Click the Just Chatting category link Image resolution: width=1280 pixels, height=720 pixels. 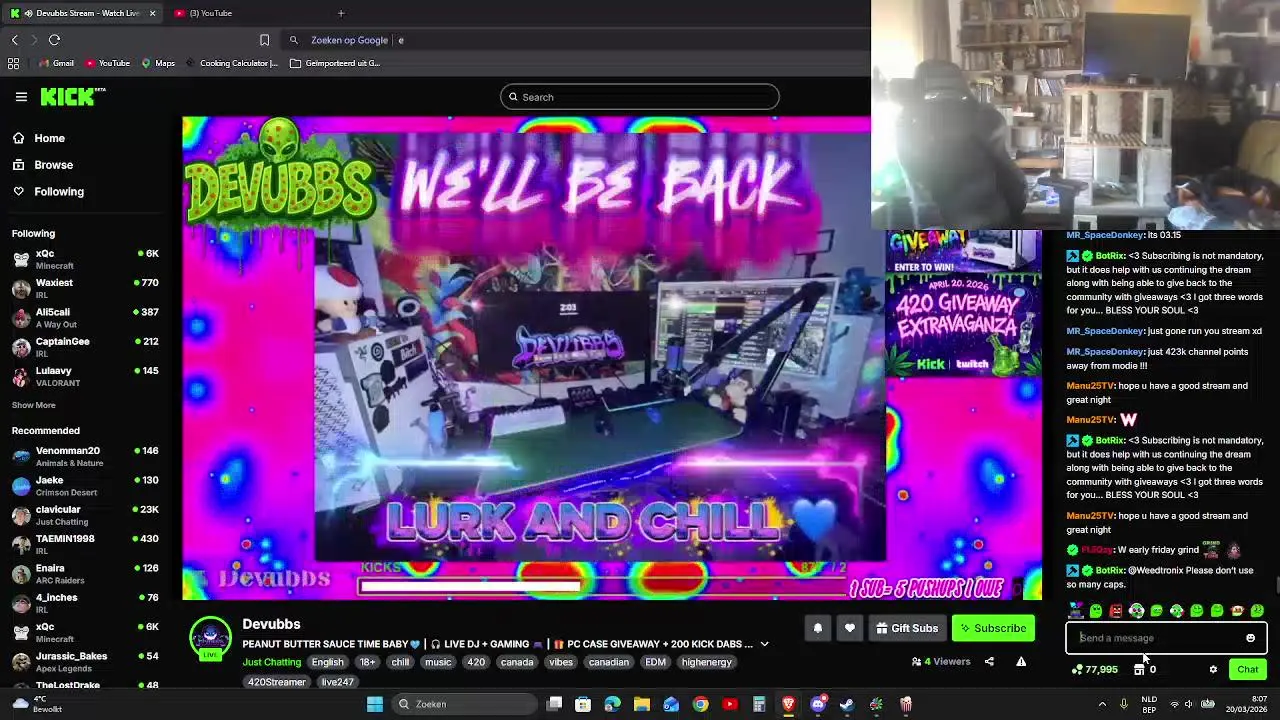point(271,662)
